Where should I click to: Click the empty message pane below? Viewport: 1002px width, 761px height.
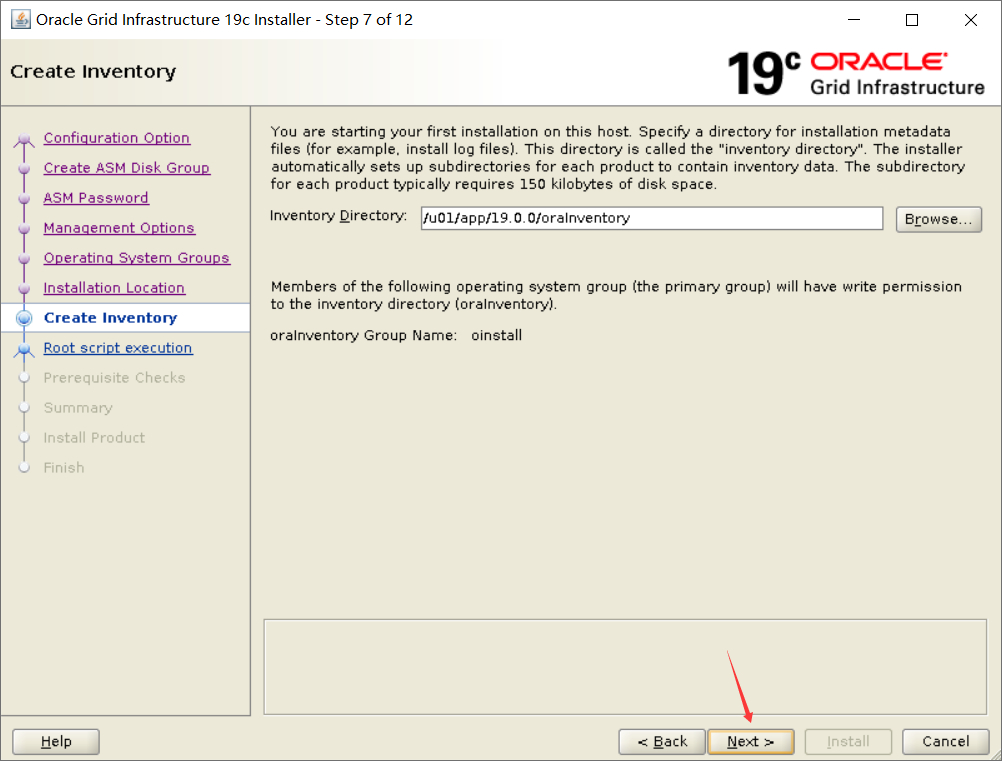(625, 666)
